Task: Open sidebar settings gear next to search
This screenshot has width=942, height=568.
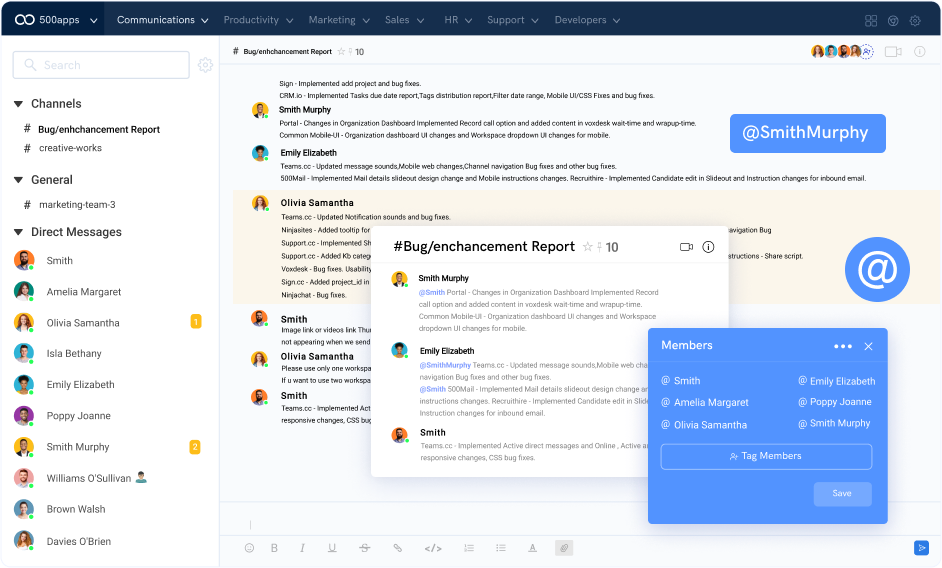Action: tap(205, 65)
